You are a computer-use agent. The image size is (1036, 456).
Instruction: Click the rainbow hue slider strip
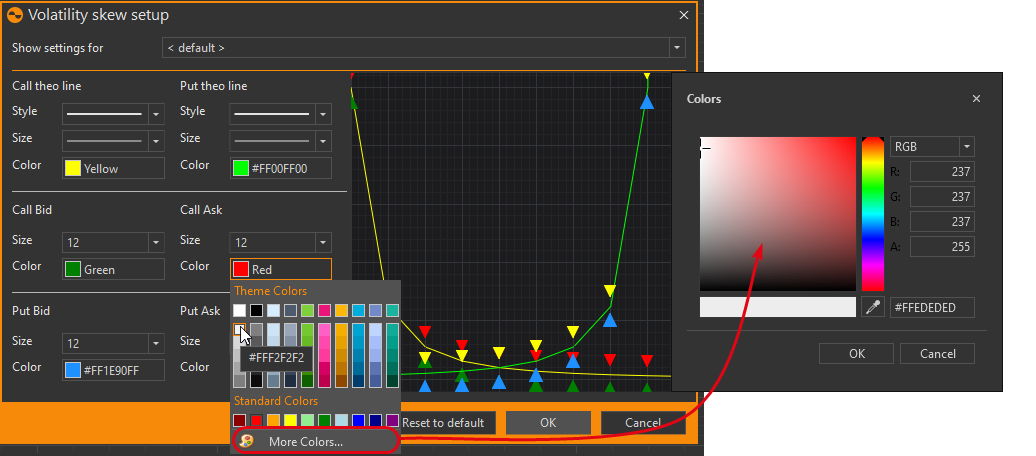click(872, 214)
